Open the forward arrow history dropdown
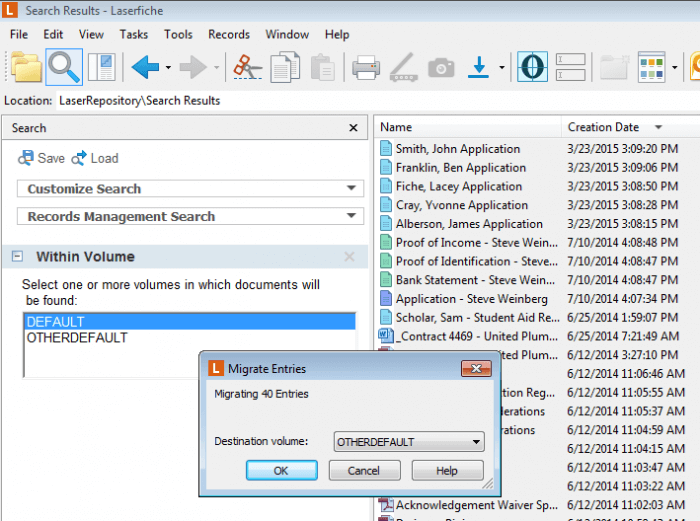The width and height of the screenshot is (700, 521). [x=217, y=67]
